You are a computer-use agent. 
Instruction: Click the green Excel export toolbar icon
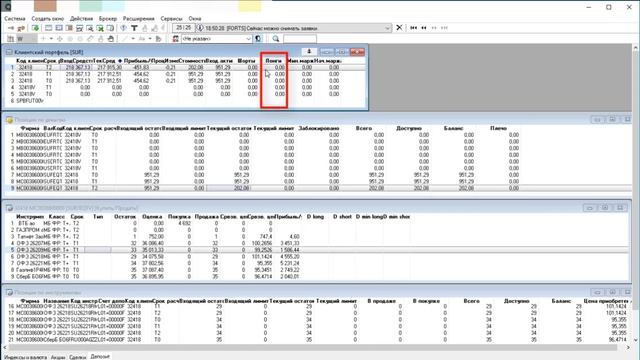[x=100, y=28]
